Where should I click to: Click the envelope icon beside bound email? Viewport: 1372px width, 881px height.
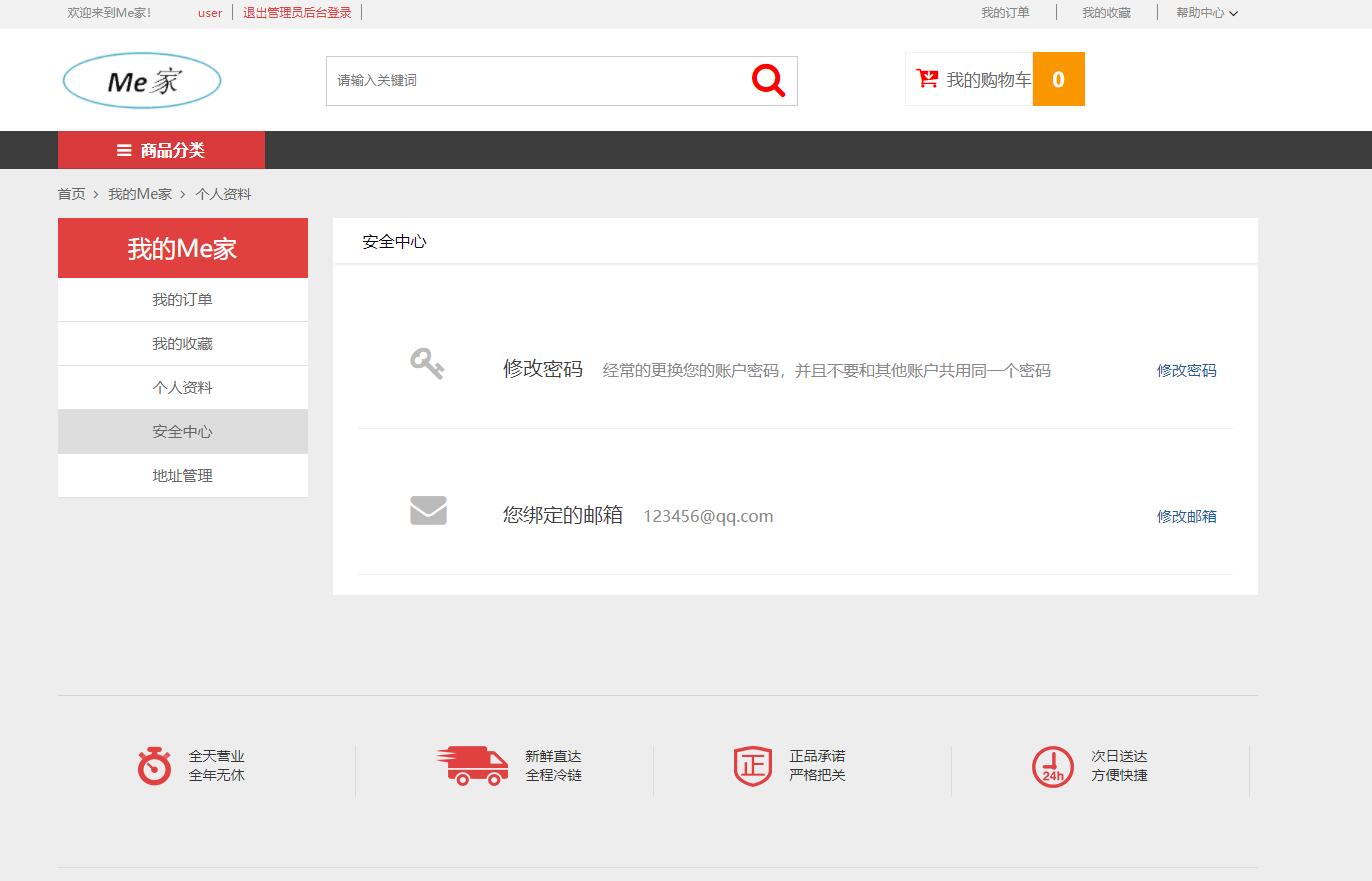coord(428,510)
